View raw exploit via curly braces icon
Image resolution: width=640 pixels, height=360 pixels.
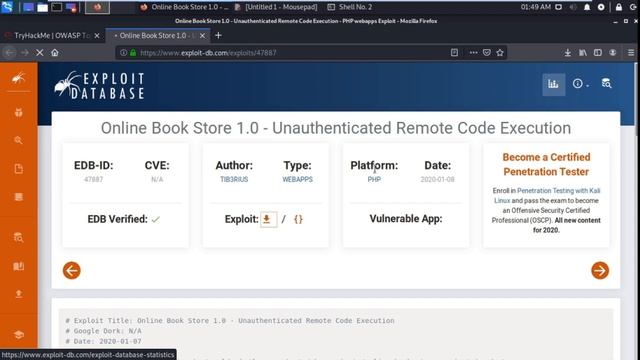(x=298, y=219)
